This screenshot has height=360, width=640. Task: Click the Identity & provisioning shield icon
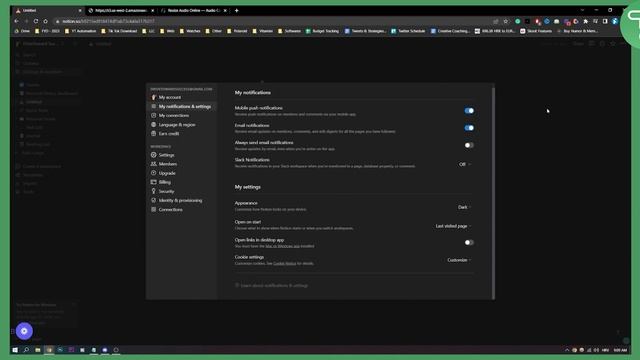pos(153,200)
